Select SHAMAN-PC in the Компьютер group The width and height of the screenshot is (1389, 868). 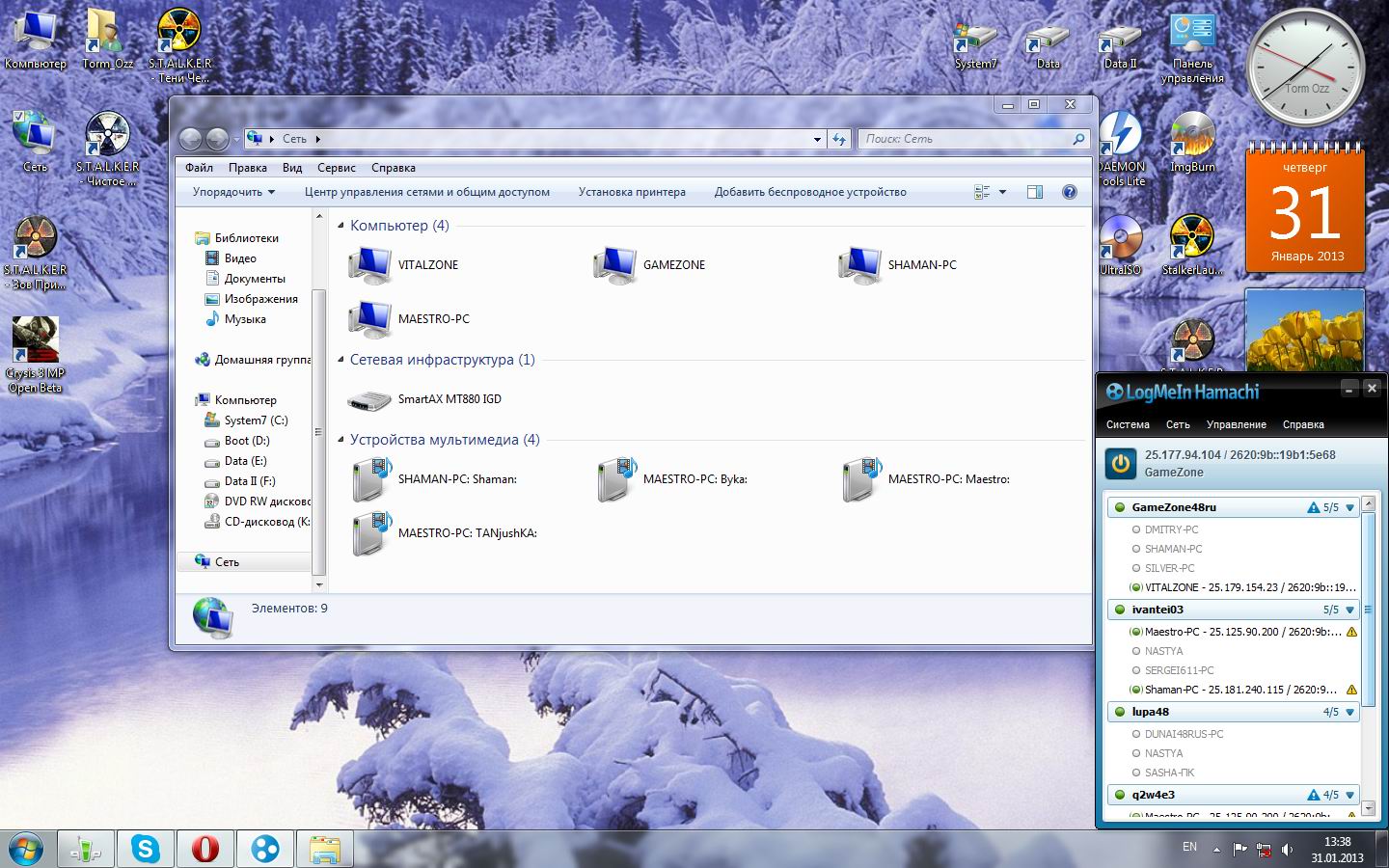click(897, 265)
